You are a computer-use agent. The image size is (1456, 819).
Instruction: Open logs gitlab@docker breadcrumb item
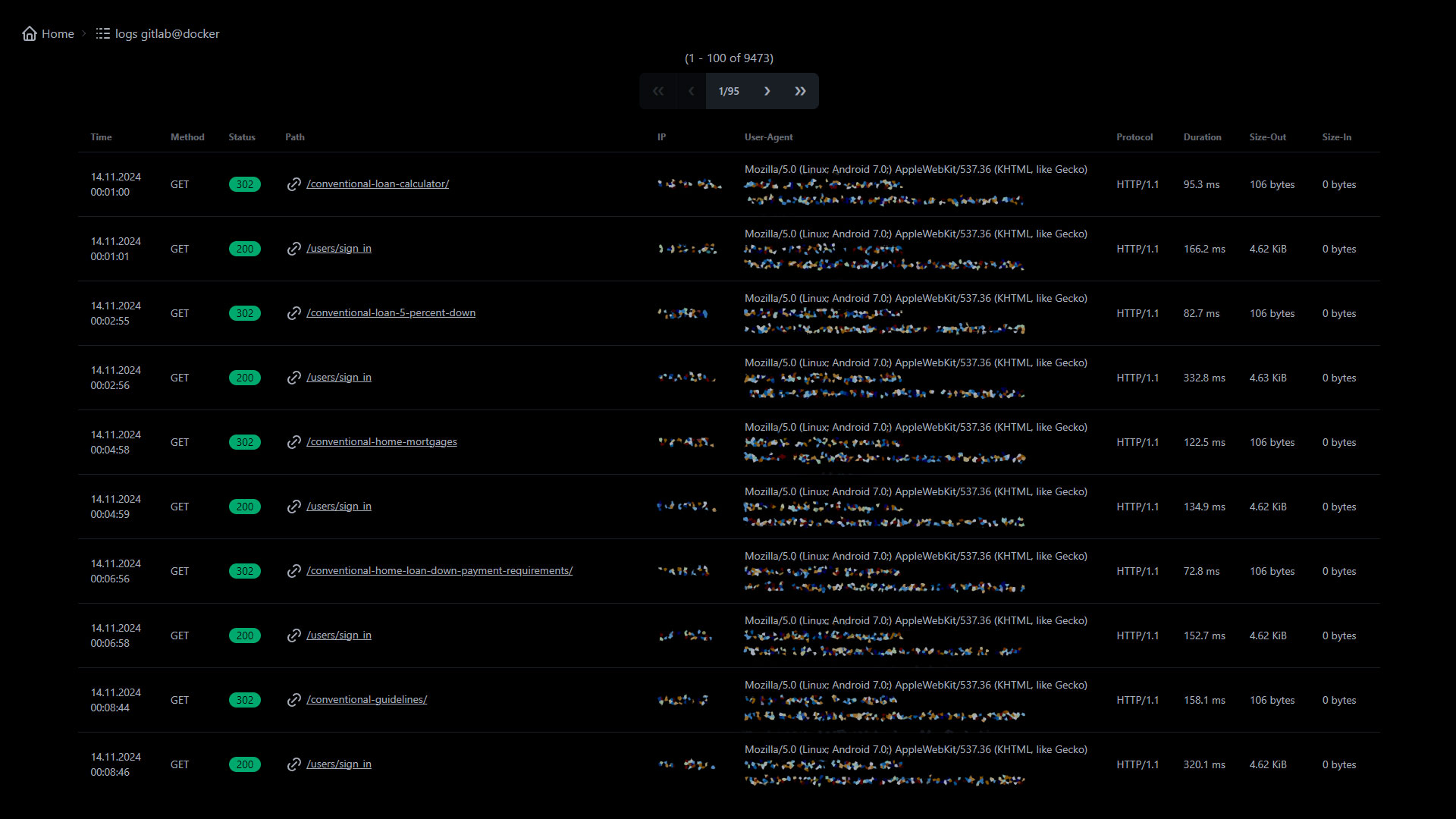tap(167, 33)
